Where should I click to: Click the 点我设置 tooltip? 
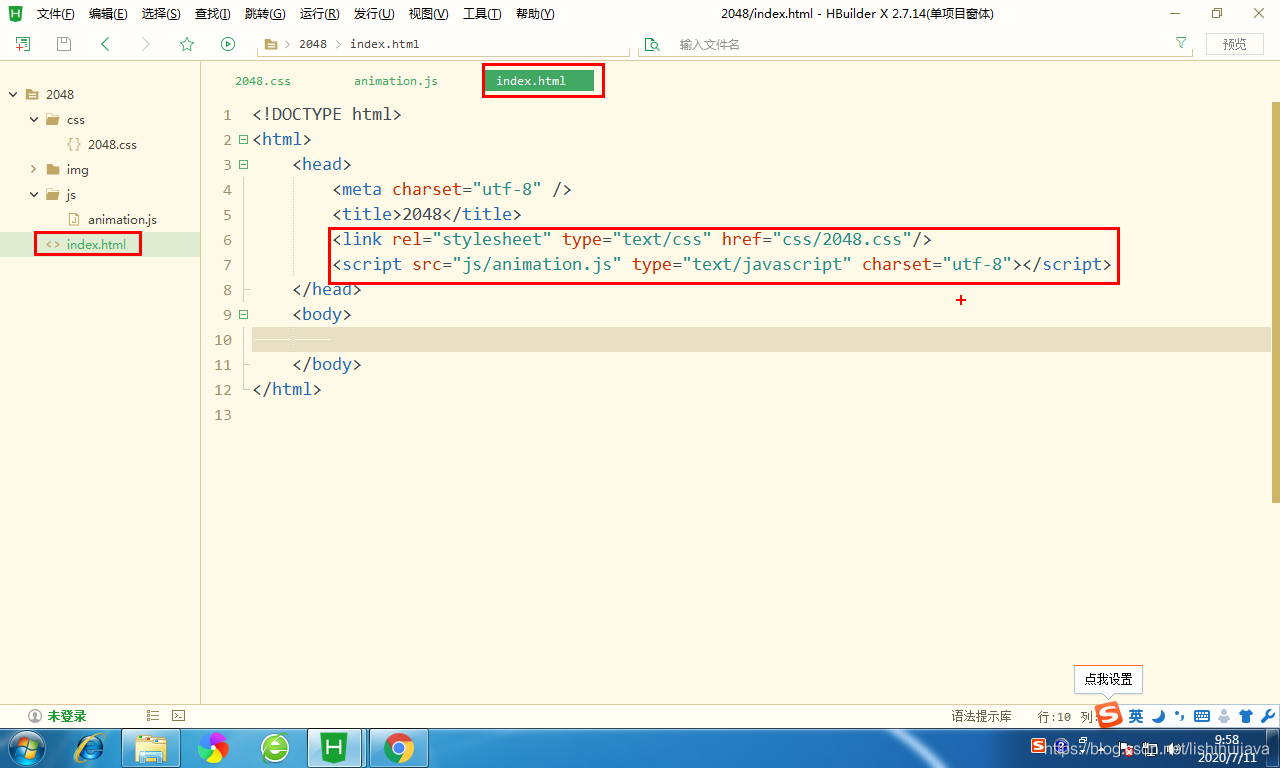pos(1108,679)
